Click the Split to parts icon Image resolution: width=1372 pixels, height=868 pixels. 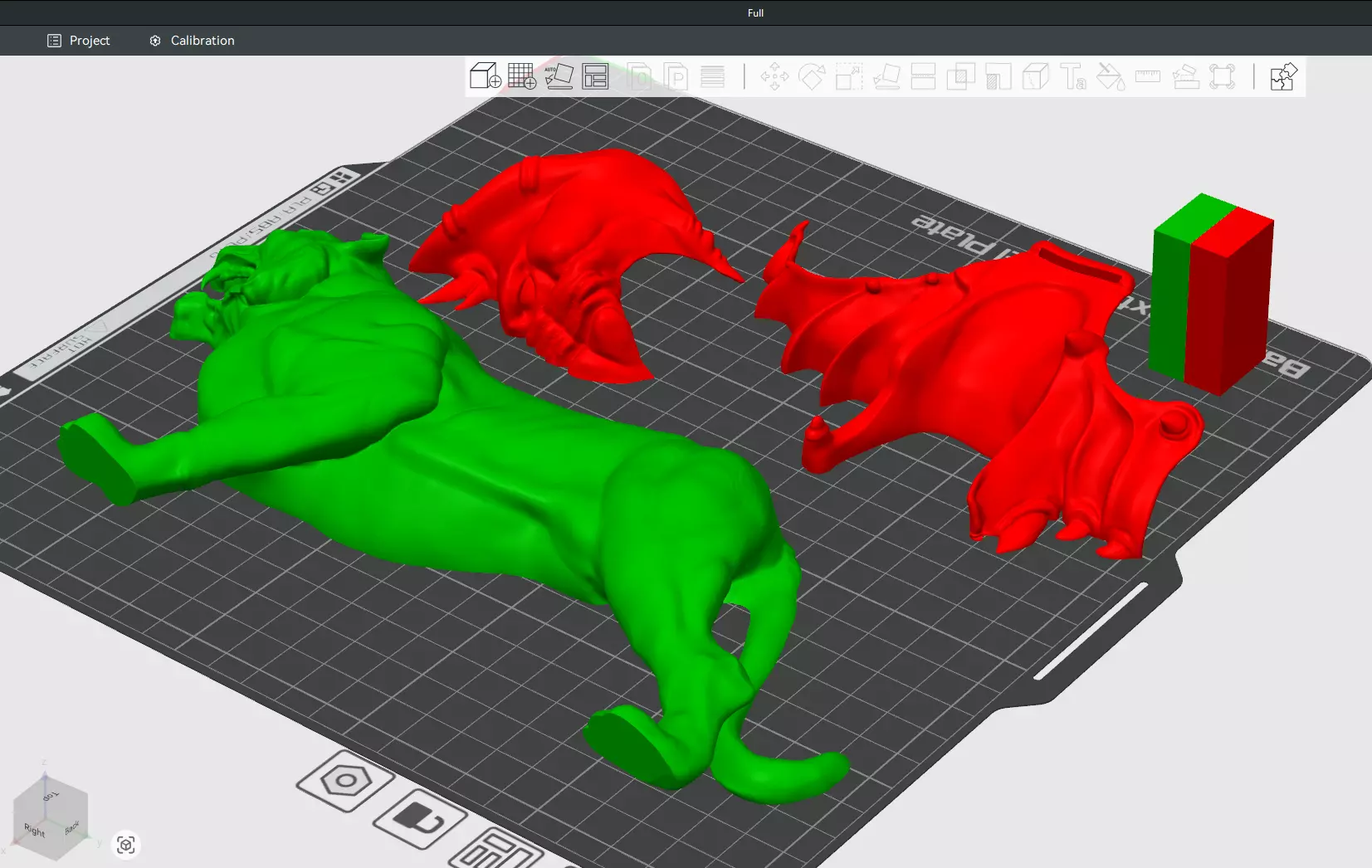[676, 76]
